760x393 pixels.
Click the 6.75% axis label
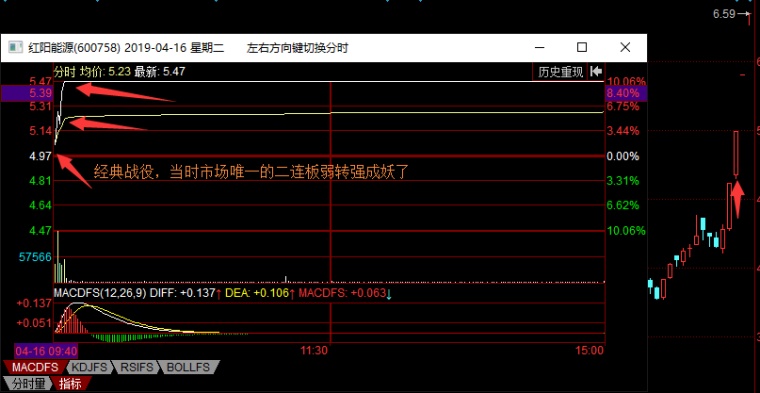623,107
